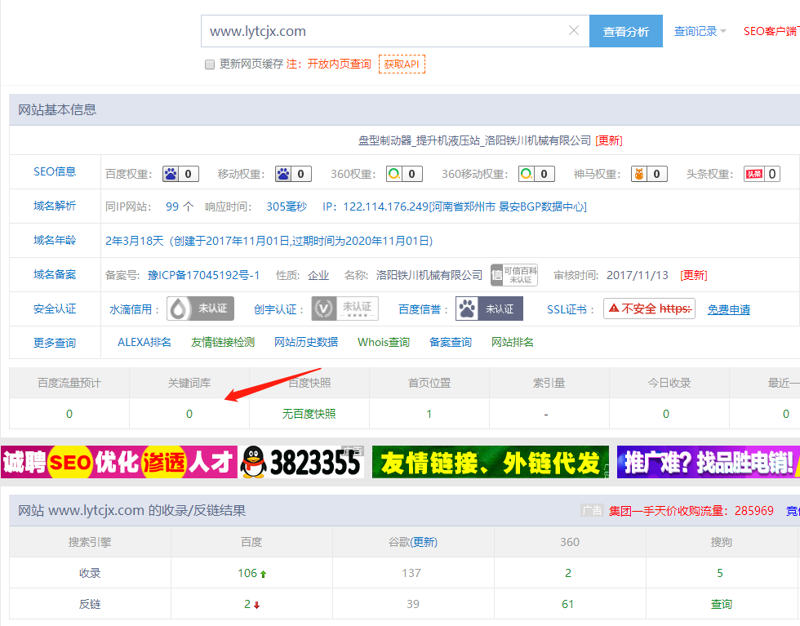Open the QQ 3823355 banner ad
Viewport: 800px width, 626px height.
tap(301, 462)
